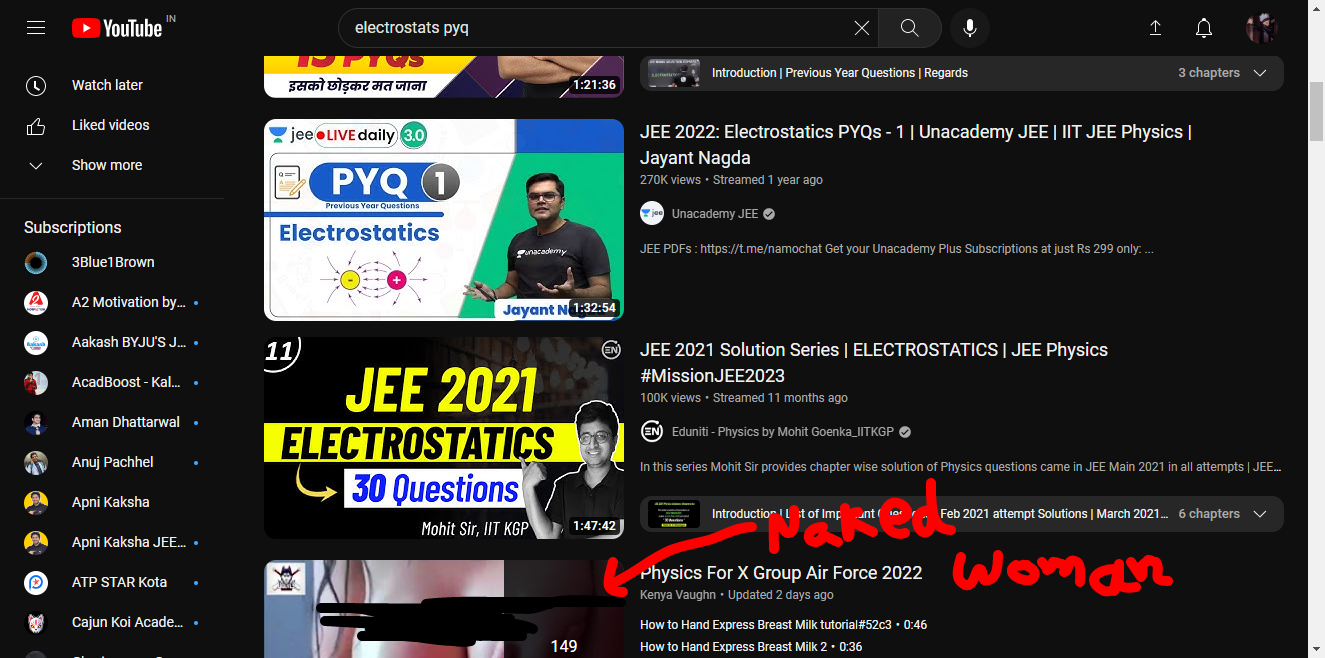Open Anuj Pachhel subscription

point(112,462)
